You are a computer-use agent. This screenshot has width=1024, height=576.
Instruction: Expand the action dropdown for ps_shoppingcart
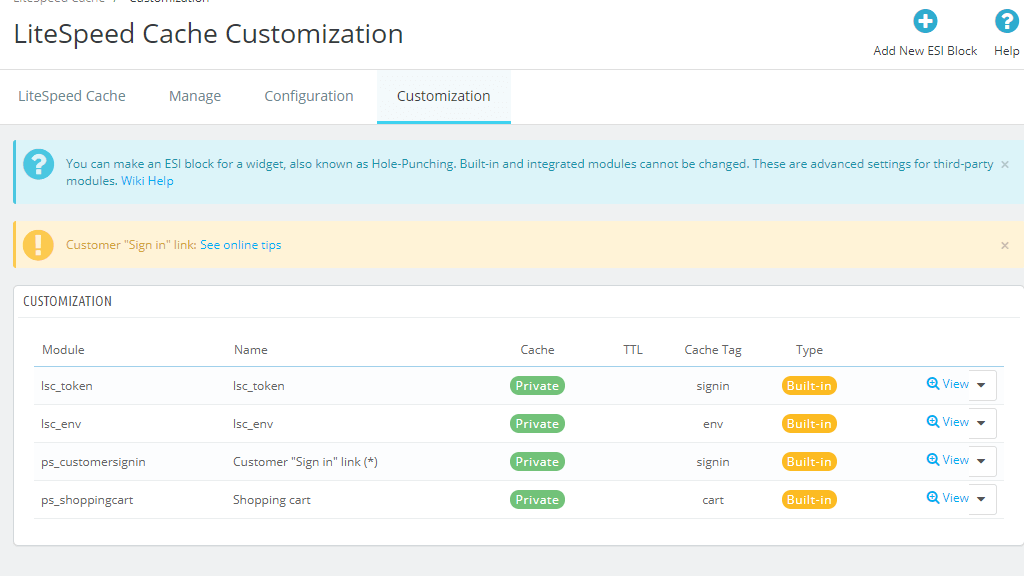click(x=982, y=499)
